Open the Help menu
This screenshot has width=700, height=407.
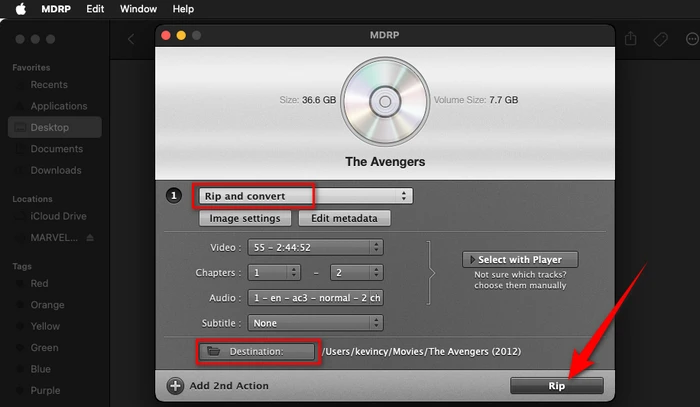tap(183, 9)
